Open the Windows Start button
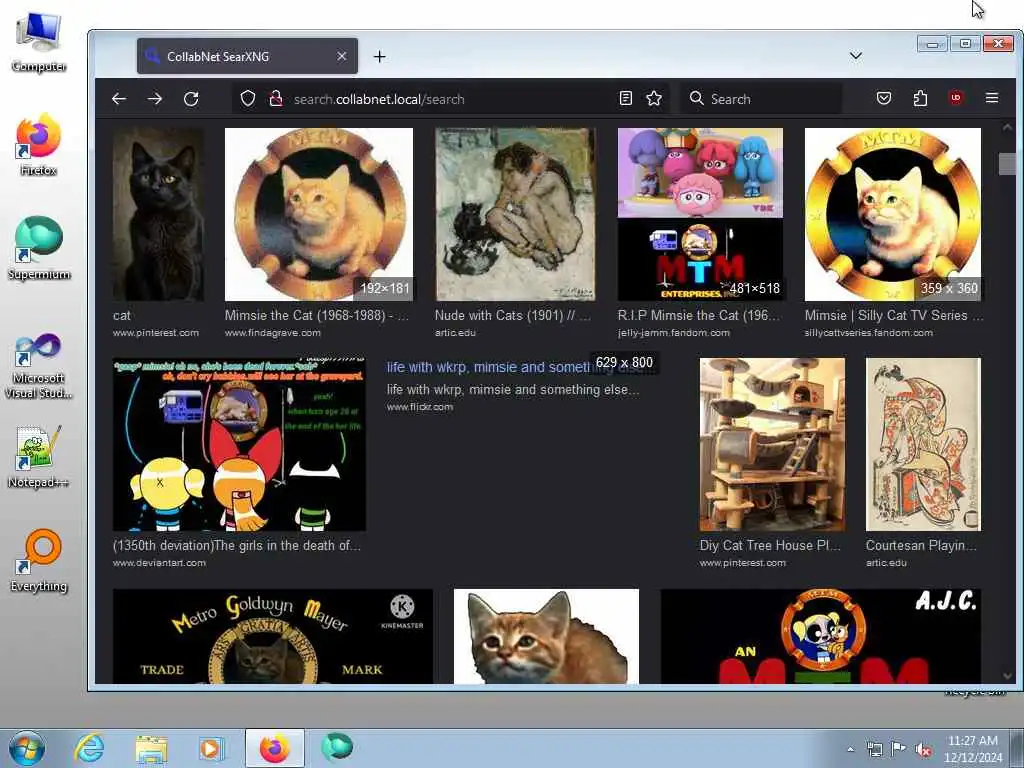The width and height of the screenshot is (1024, 768). pyautogui.click(x=26, y=748)
